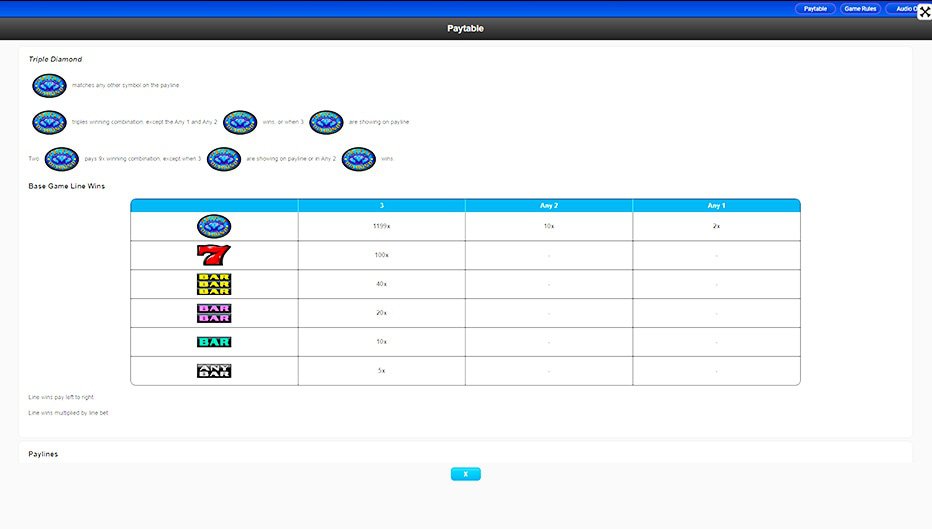
Task: Click the 'Paylines' section heading
Action: (43, 454)
